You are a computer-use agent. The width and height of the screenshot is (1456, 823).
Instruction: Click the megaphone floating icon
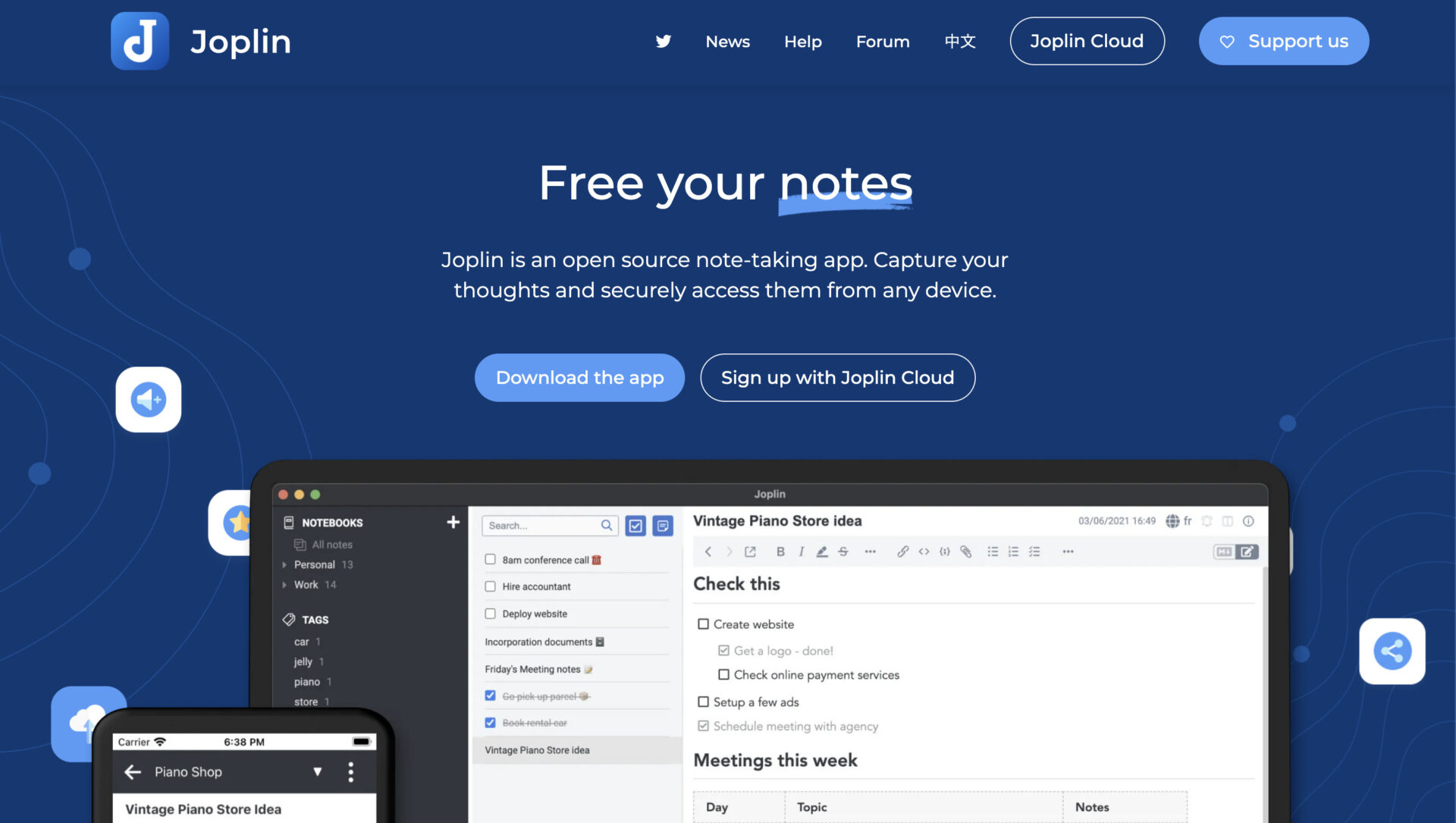149,400
